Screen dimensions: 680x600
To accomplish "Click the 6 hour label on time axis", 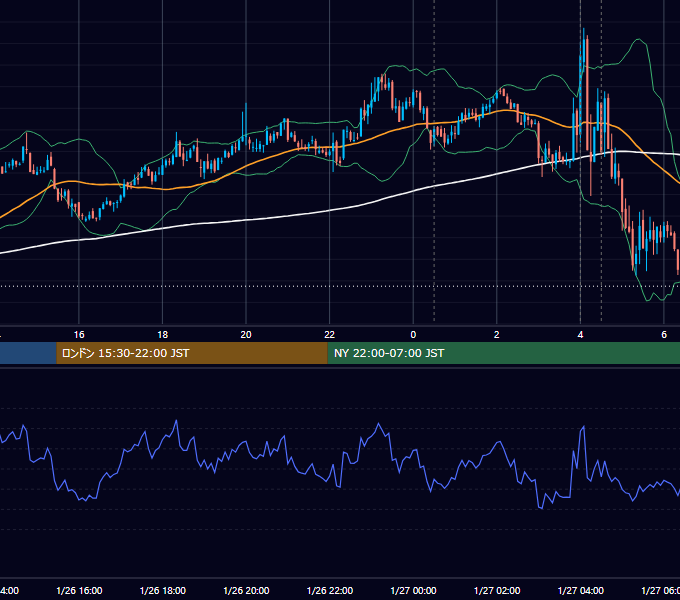I will tap(664, 335).
